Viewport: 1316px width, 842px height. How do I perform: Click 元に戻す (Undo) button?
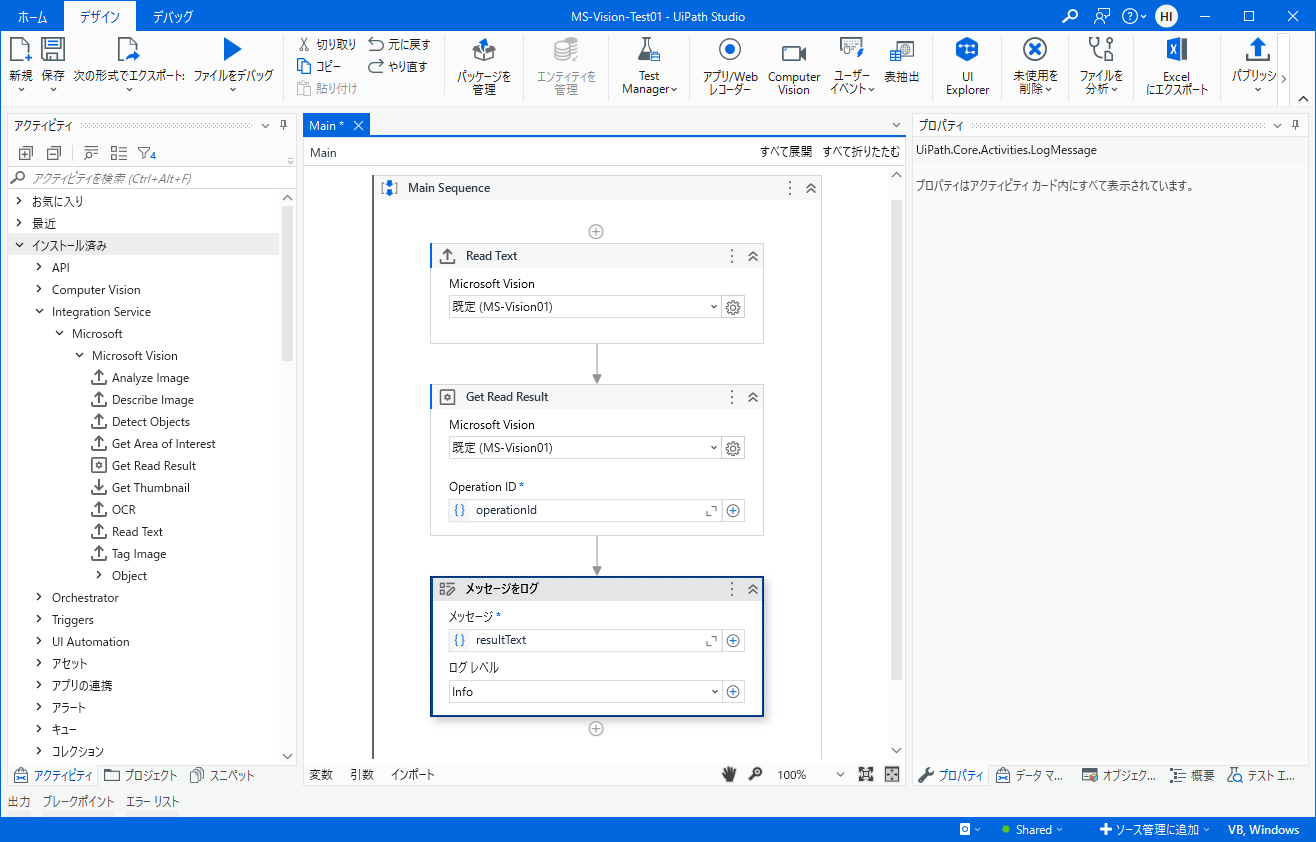pos(399,44)
